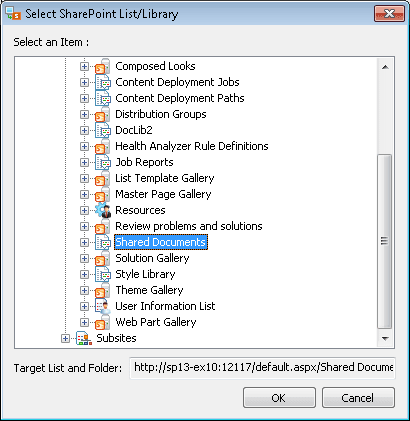Click the Health Analyzer Rule Definitions icon
The width and height of the screenshot is (410, 421).
103,146
